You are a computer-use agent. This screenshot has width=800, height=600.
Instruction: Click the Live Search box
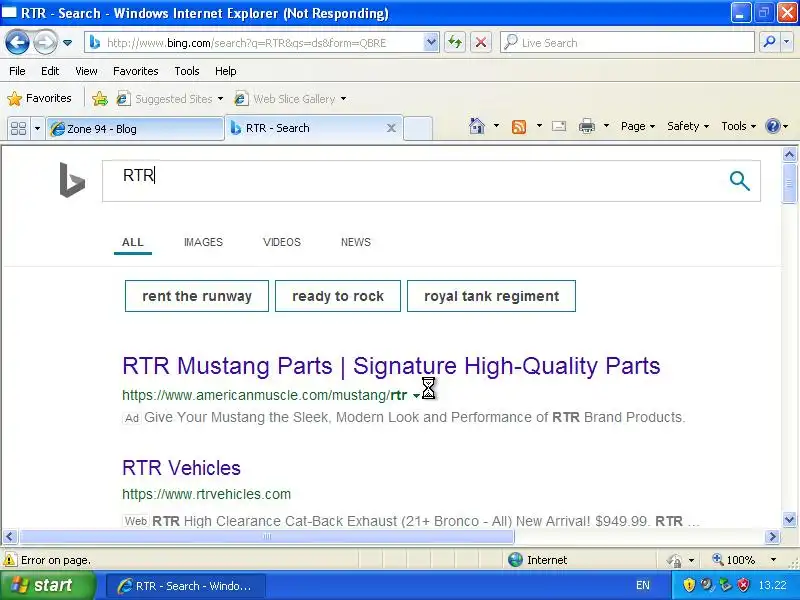tap(628, 43)
